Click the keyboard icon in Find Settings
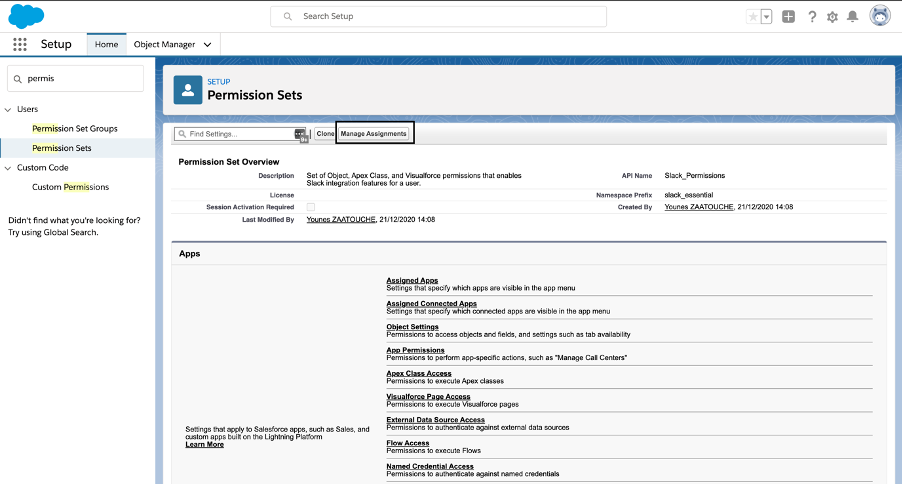Screen dimensions: 902x484 coord(300,134)
